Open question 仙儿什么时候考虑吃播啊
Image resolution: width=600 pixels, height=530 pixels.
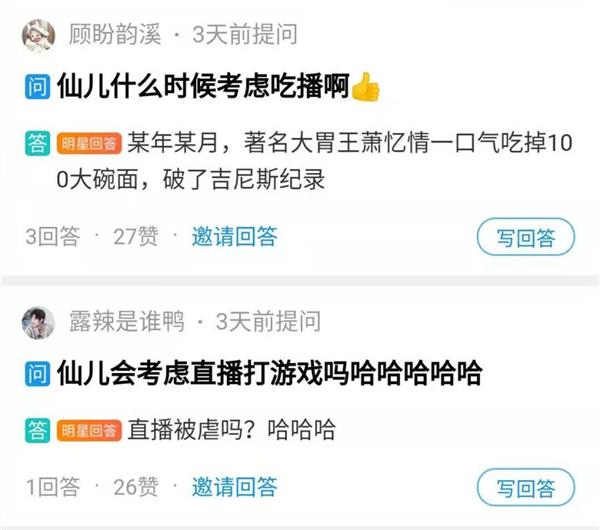click(203, 86)
